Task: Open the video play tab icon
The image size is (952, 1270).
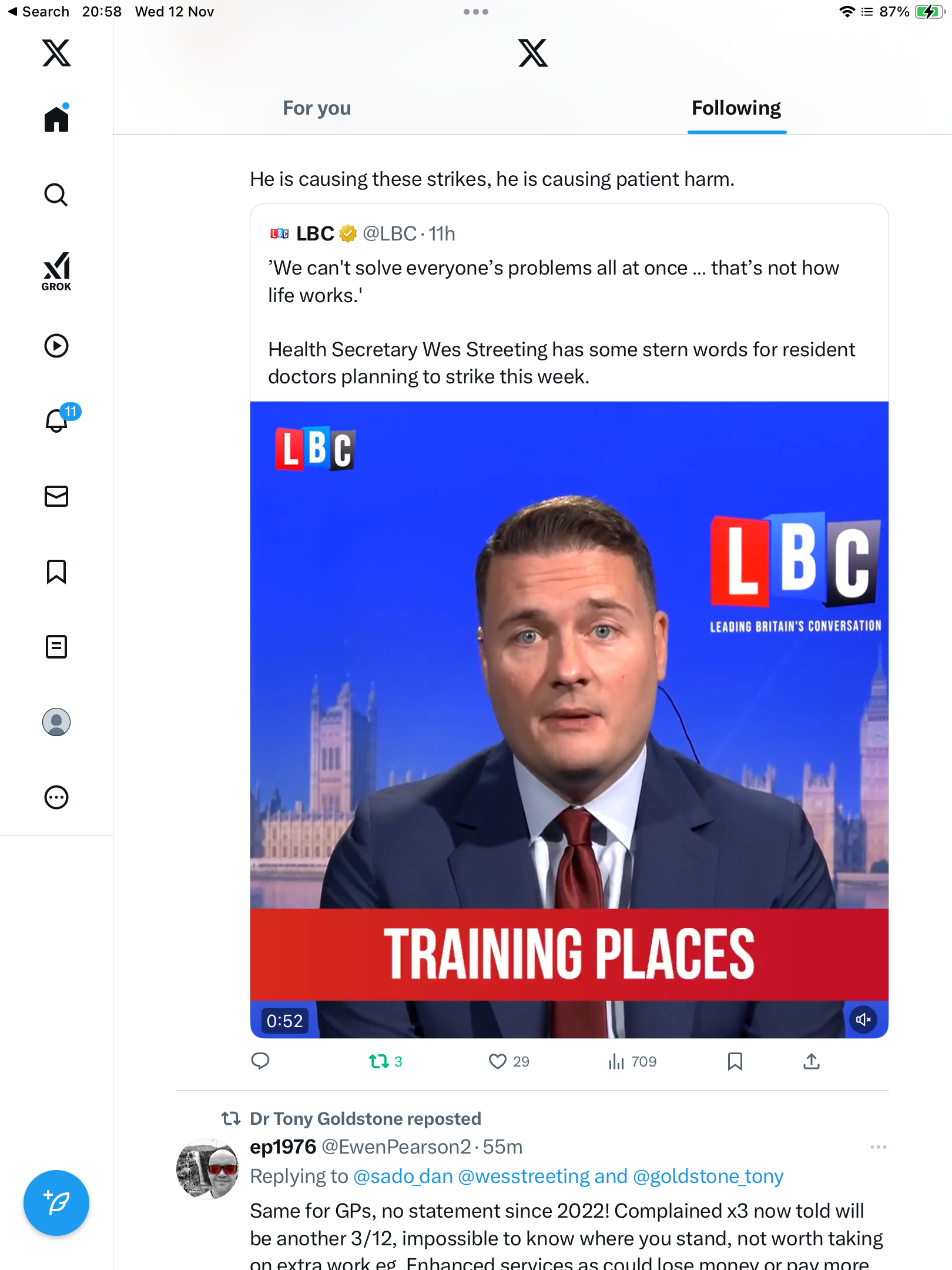Action: 56,346
